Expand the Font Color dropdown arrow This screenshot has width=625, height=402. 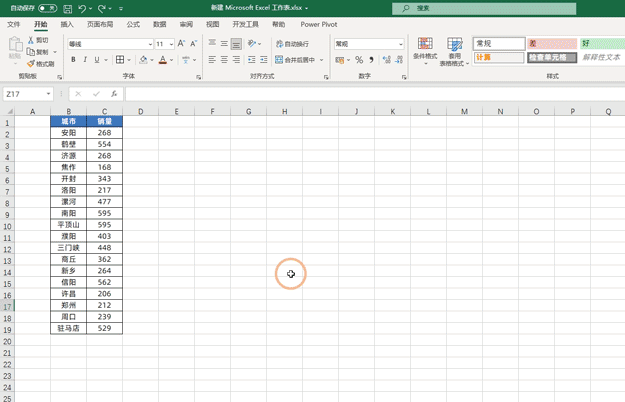tap(172, 60)
